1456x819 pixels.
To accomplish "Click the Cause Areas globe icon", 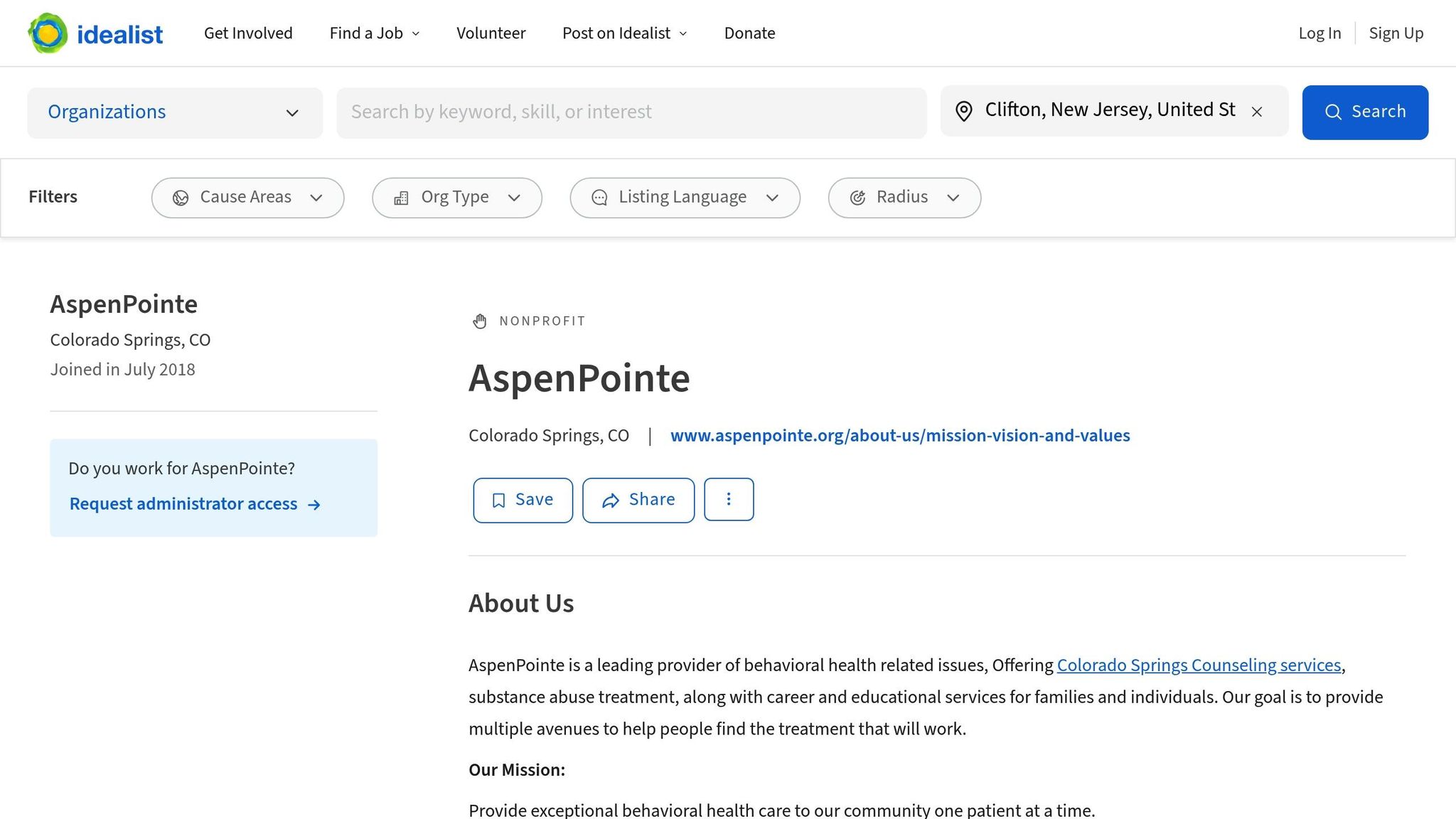I will click(181, 198).
